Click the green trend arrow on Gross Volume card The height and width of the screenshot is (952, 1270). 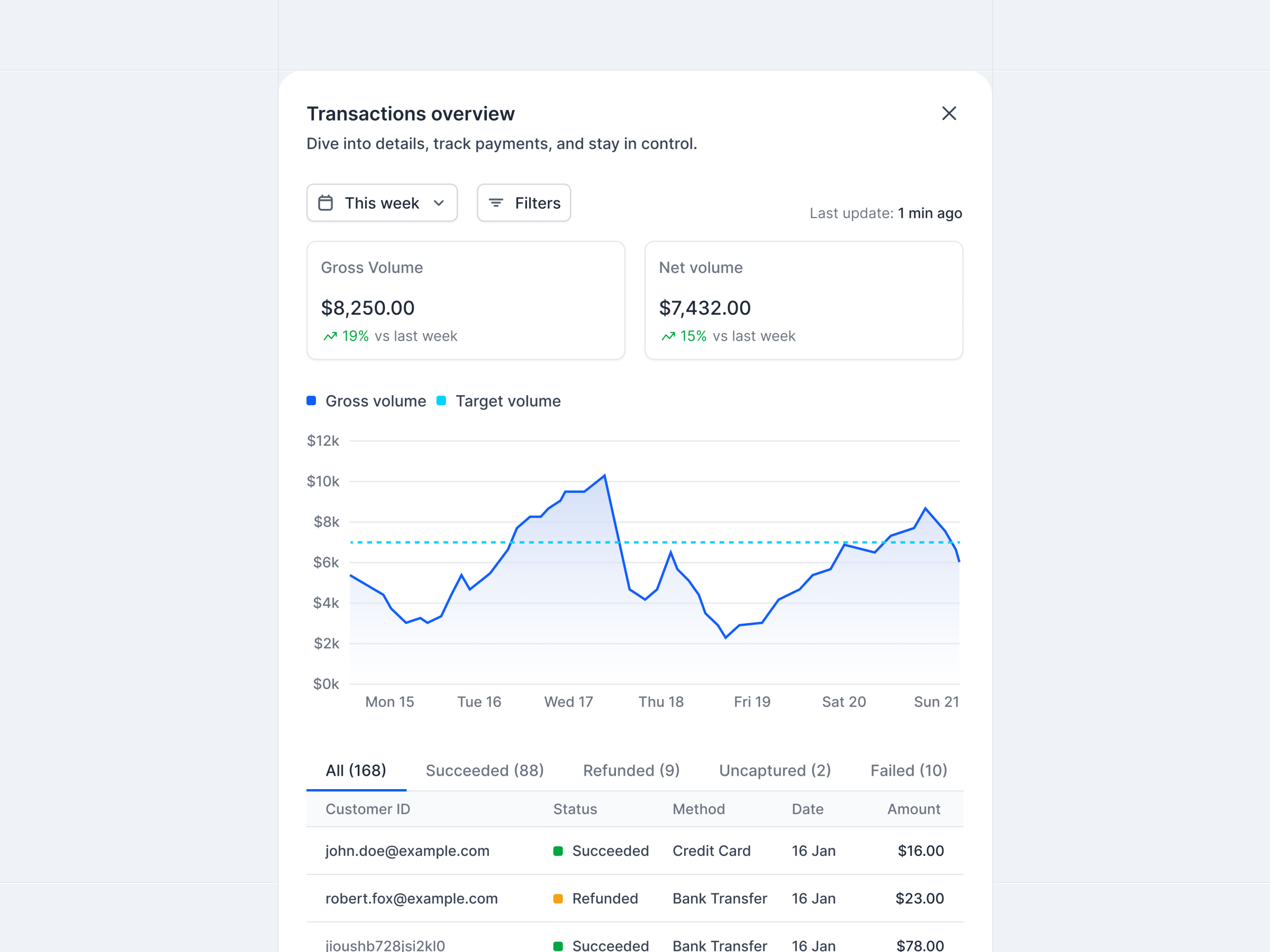[330, 336]
